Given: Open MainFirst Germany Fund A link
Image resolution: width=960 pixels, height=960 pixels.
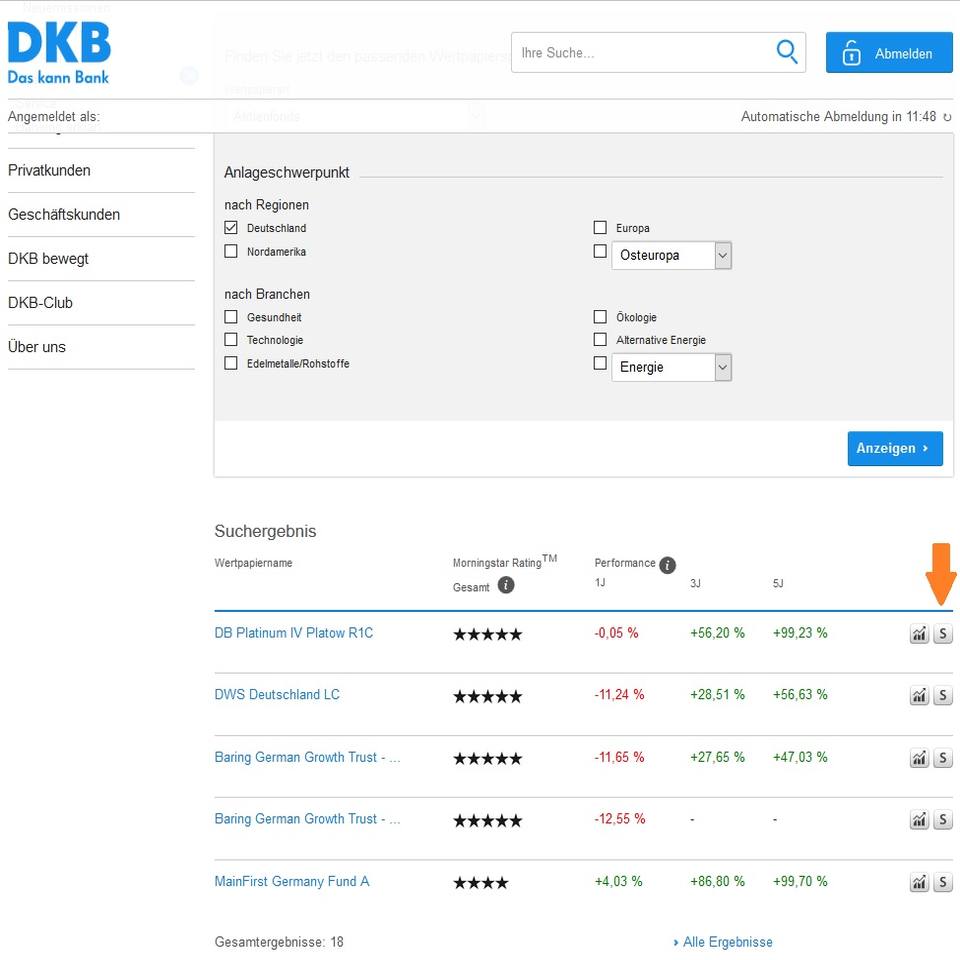Looking at the screenshot, I should pyautogui.click(x=291, y=882).
